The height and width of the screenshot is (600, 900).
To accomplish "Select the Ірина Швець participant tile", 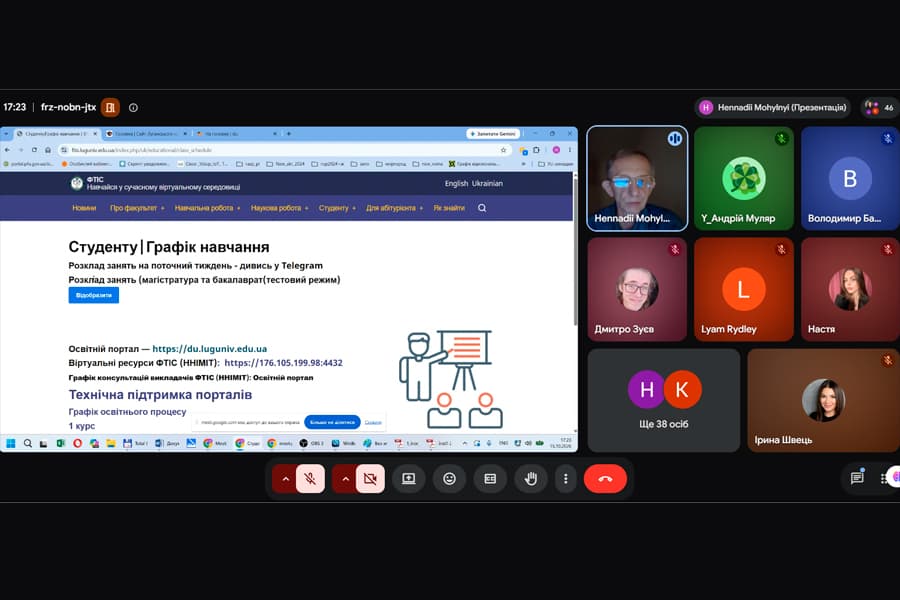I will tap(823, 400).
